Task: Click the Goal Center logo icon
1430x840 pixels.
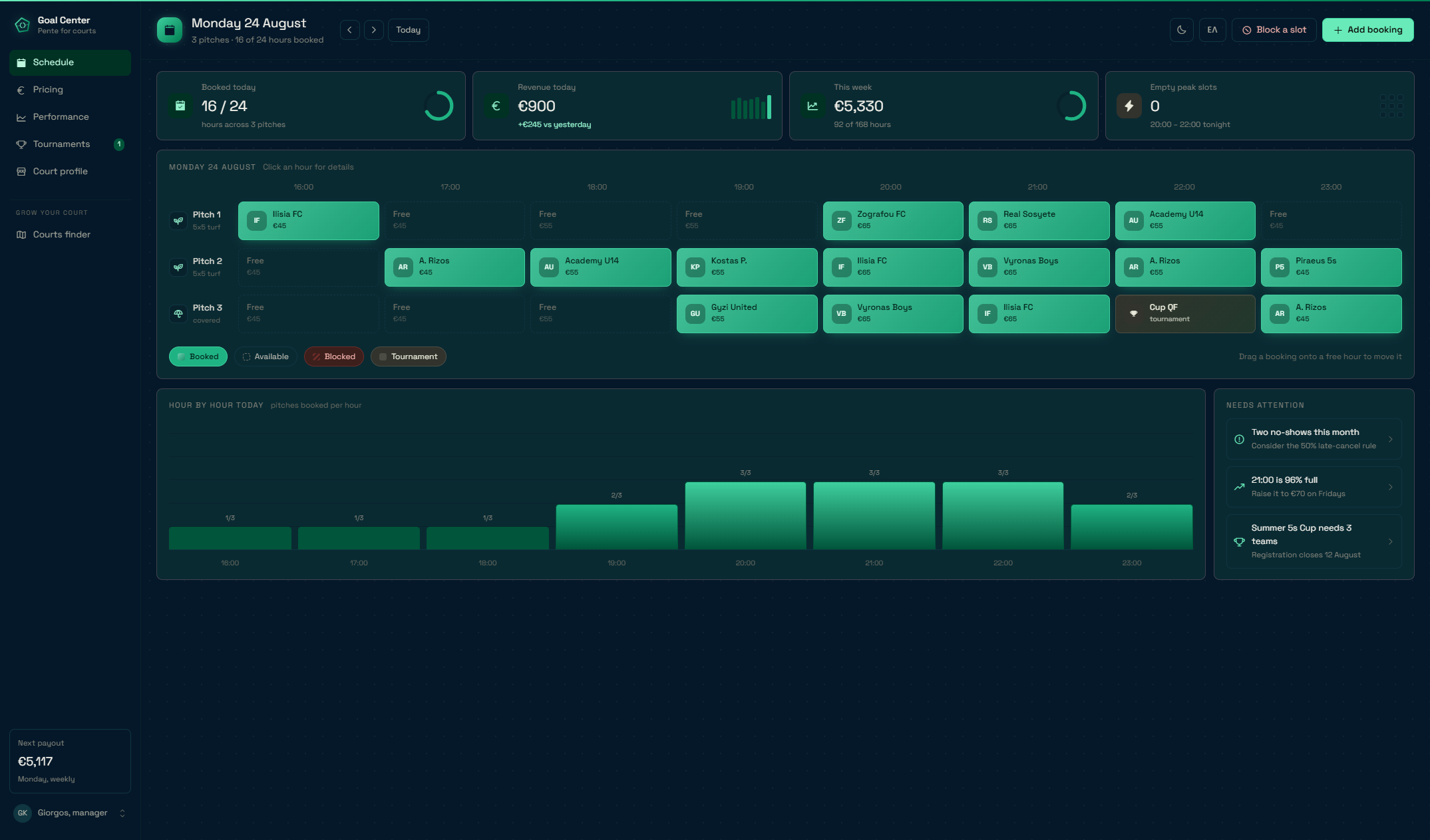Action: pyautogui.click(x=22, y=25)
